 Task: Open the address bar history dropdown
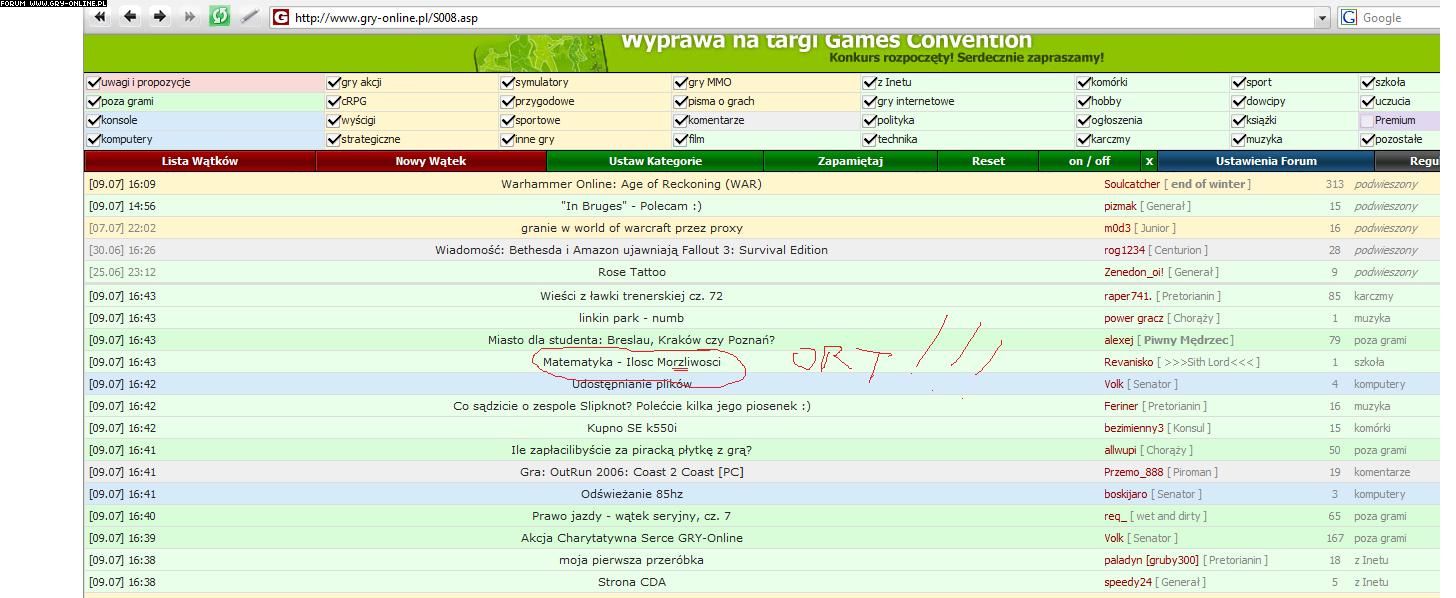click(x=1322, y=17)
